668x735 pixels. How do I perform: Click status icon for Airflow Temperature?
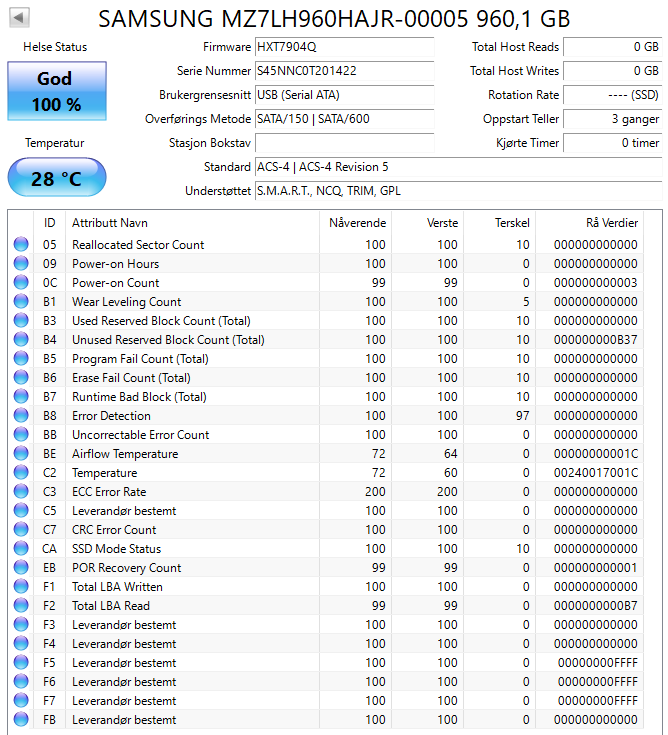point(21,453)
